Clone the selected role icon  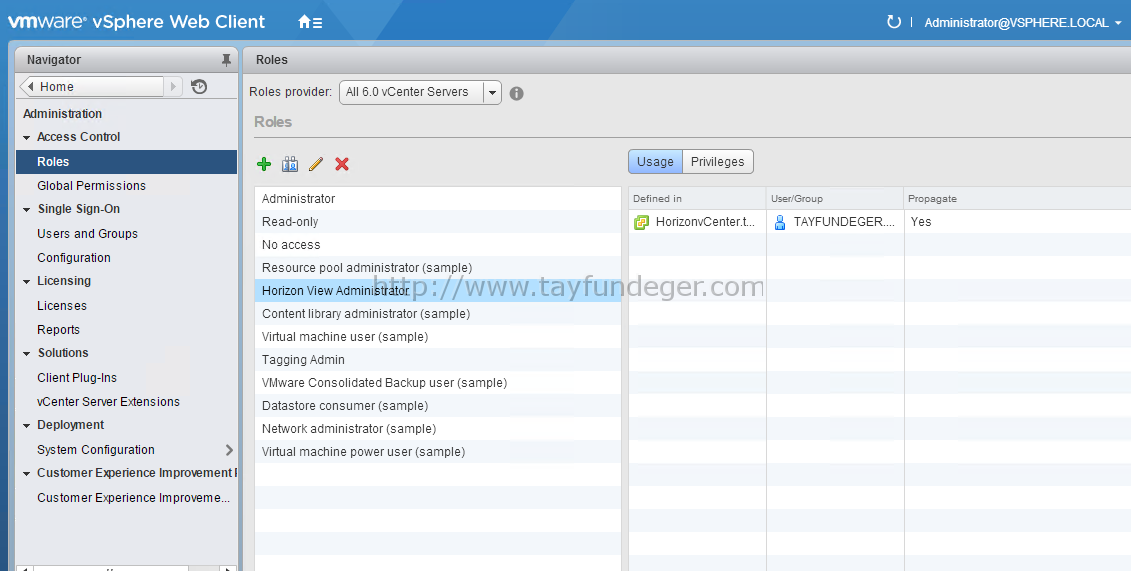click(x=290, y=164)
